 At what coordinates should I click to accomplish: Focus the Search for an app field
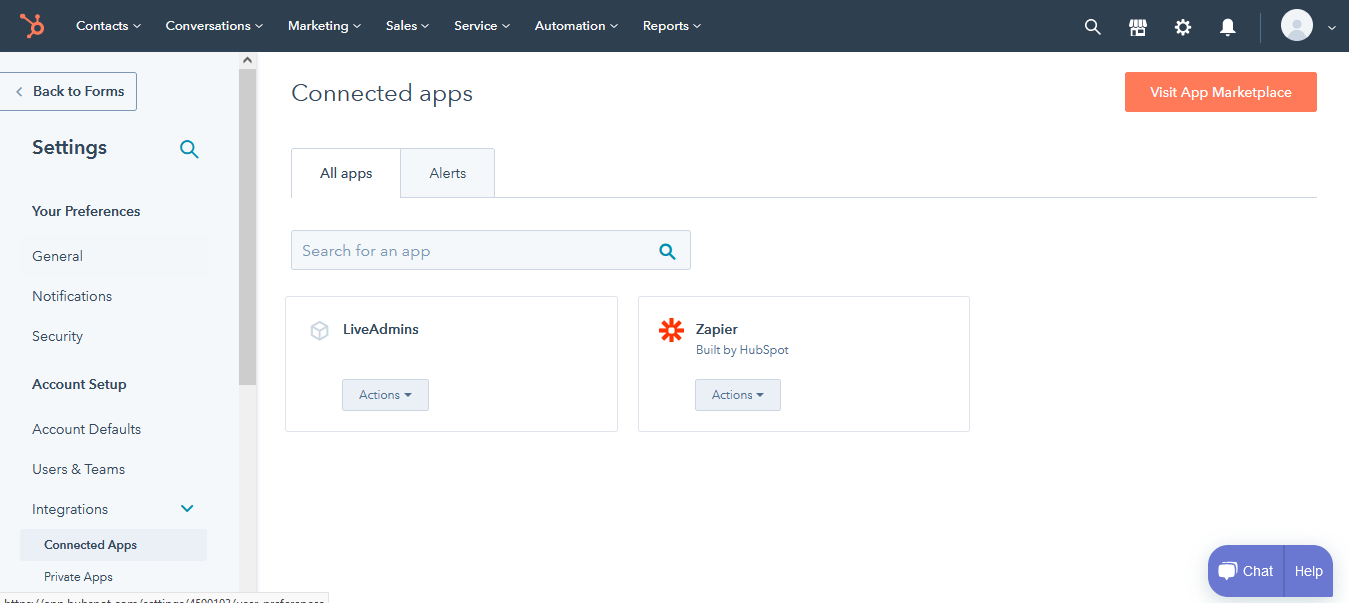coord(491,250)
